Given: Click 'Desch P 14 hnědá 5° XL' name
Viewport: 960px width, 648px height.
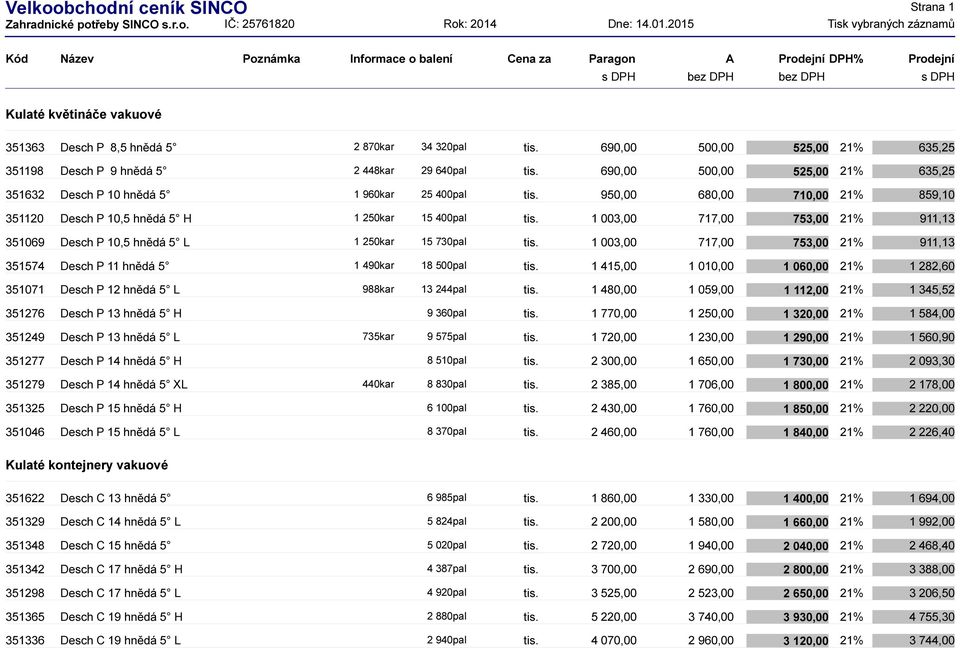Looking at the screenshot, I should click(124, 385).
